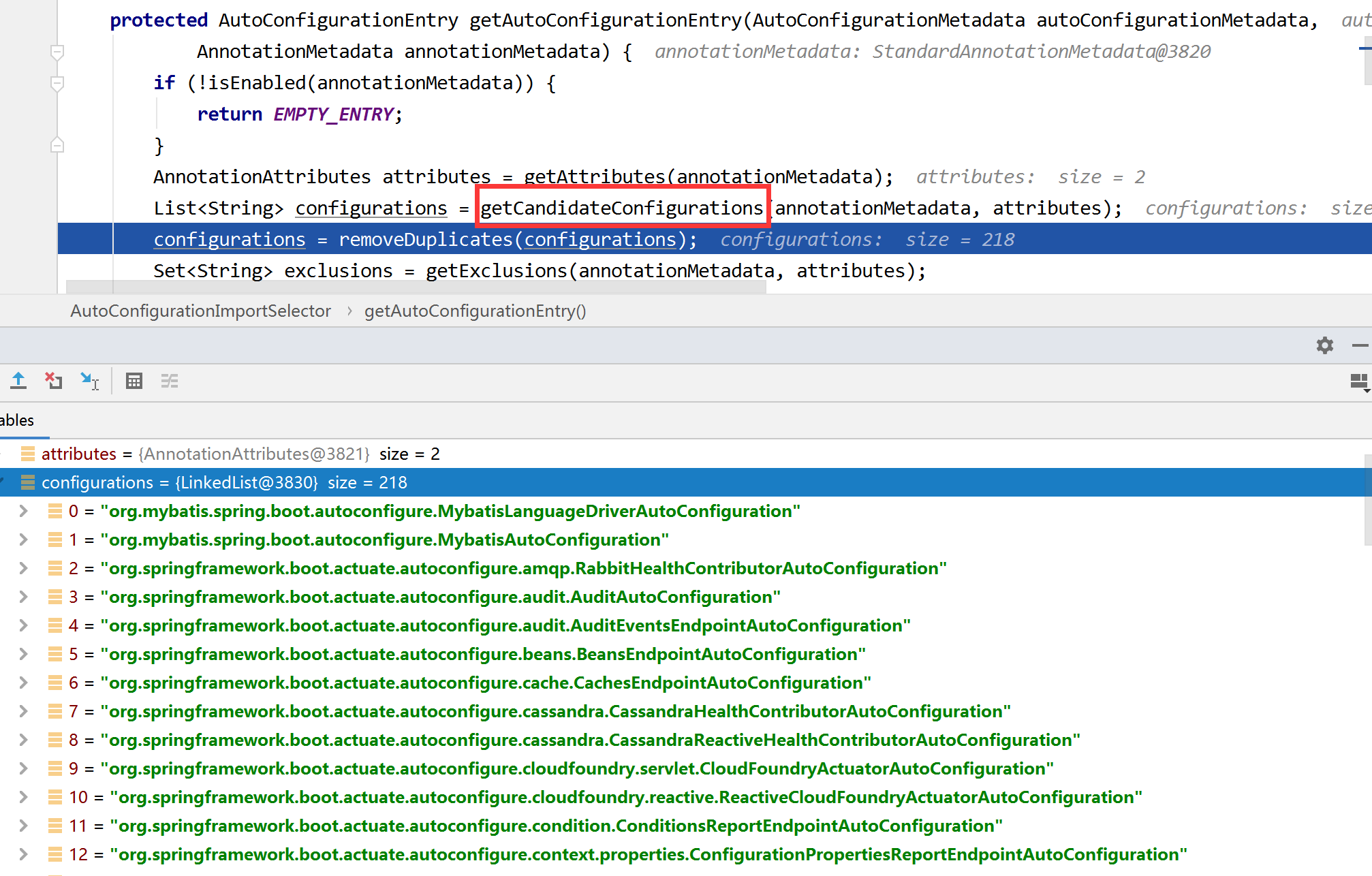1372x876 pixels.
Task: Click the 'attributes: size = 2' inline hint
Action: (x=1030, y=177)
